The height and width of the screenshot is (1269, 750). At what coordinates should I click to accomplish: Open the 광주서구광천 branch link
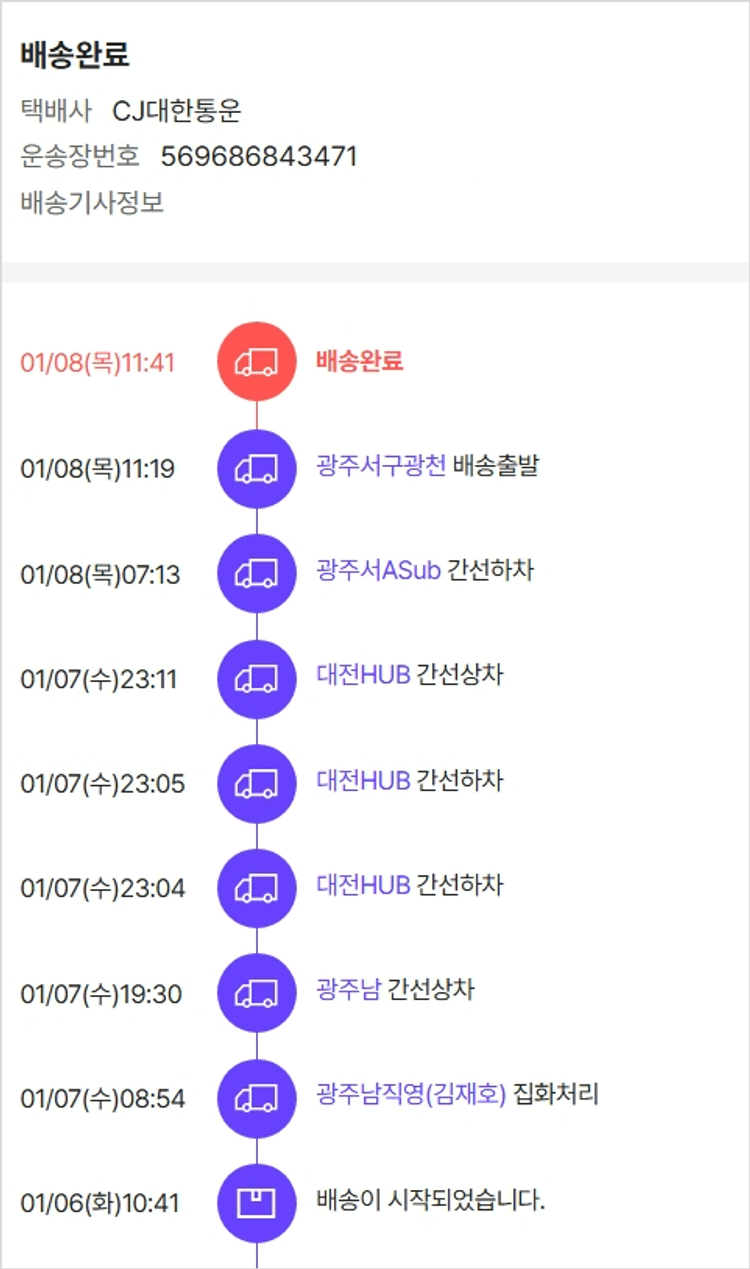(381, 466)
